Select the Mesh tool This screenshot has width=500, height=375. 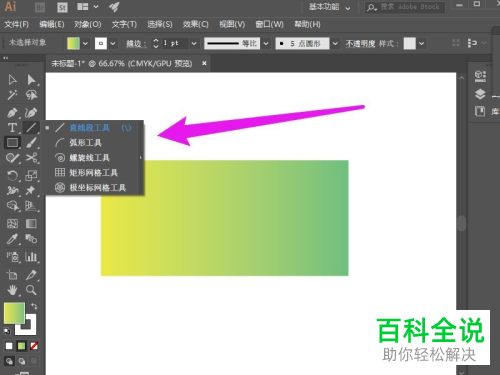(12, 223)
